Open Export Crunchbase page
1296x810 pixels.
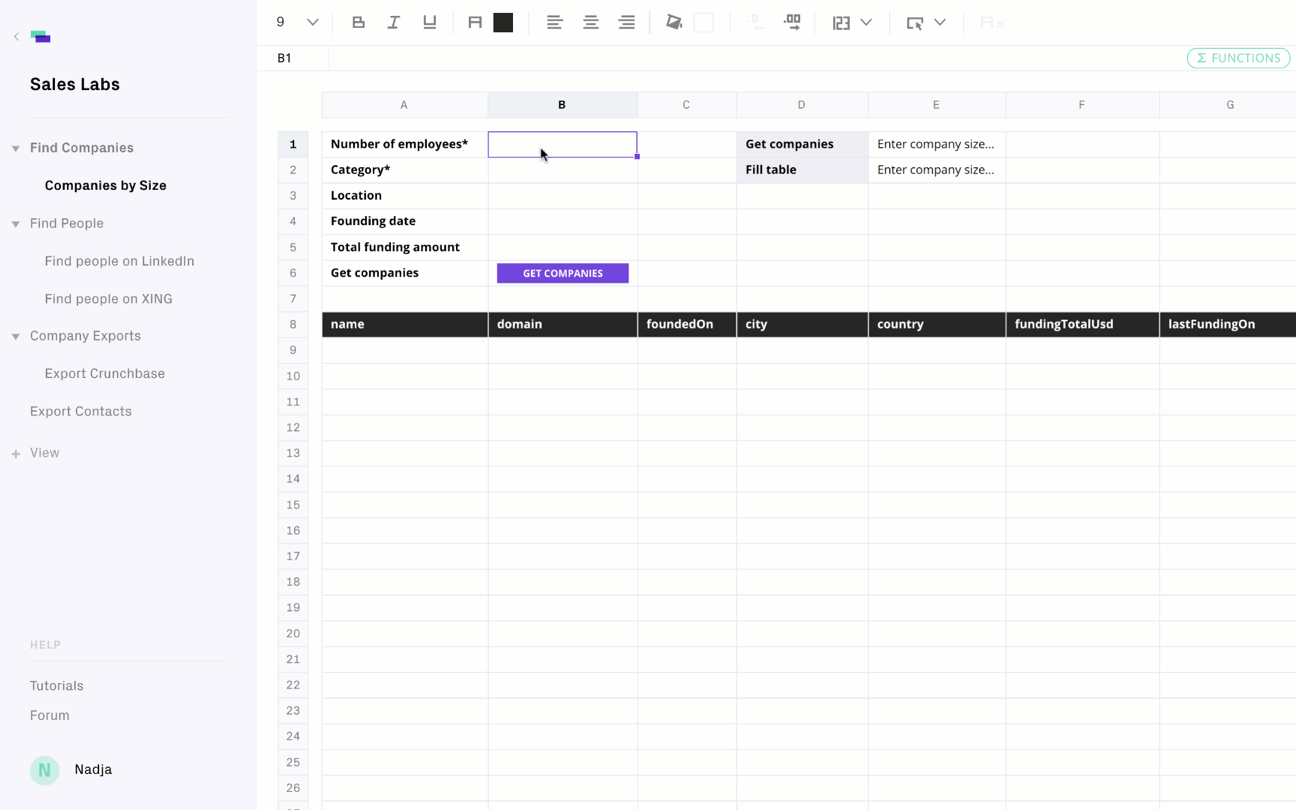(104, 373)
